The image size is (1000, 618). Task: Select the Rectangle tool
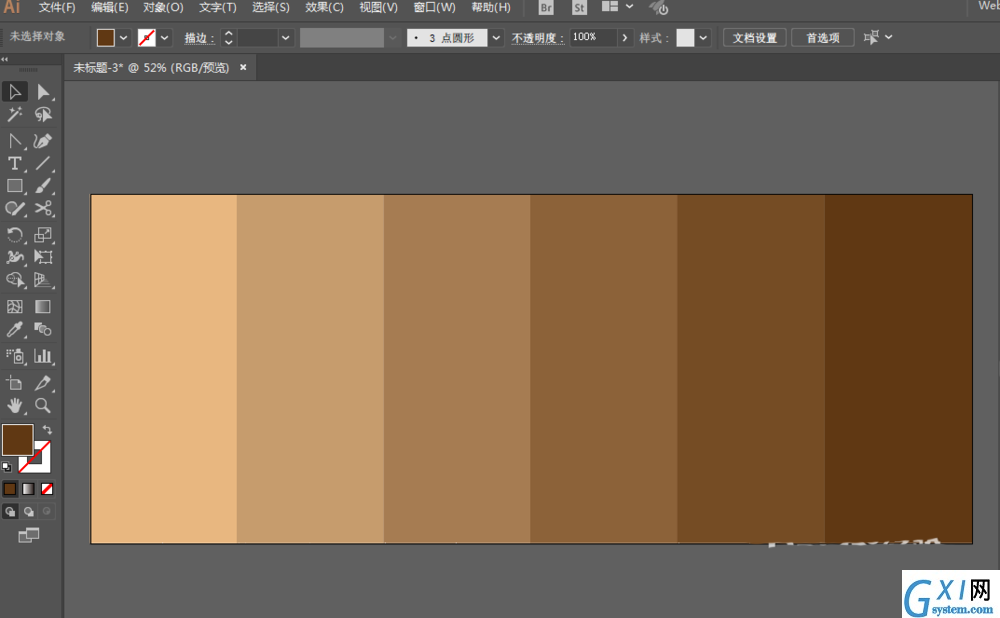point(15,186)
